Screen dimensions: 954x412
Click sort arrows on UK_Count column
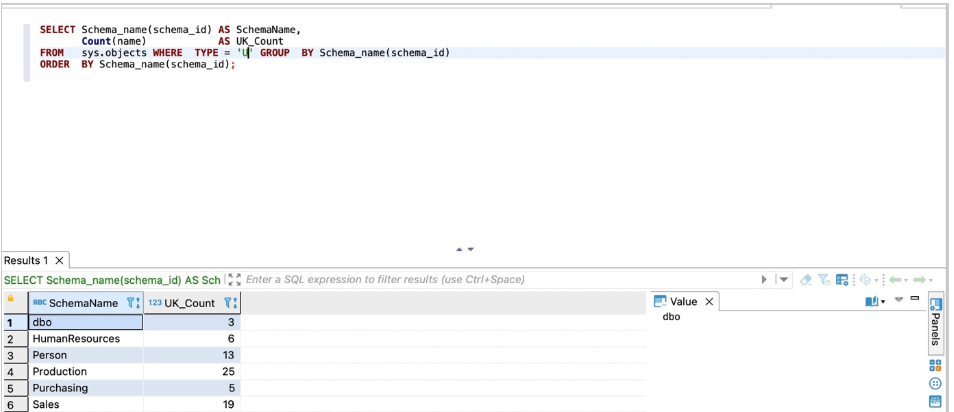pos(235,302)
